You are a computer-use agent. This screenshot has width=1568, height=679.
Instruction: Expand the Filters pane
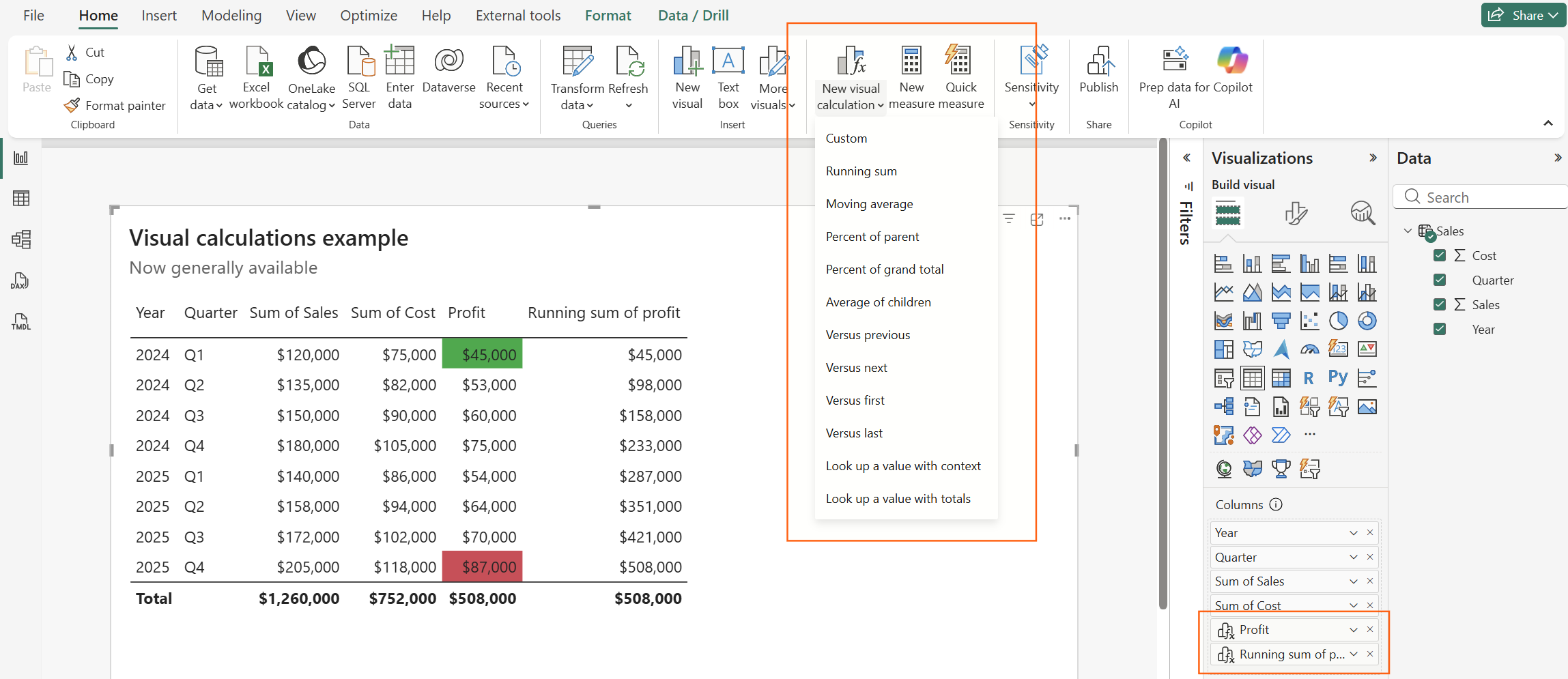point(1187,158)
